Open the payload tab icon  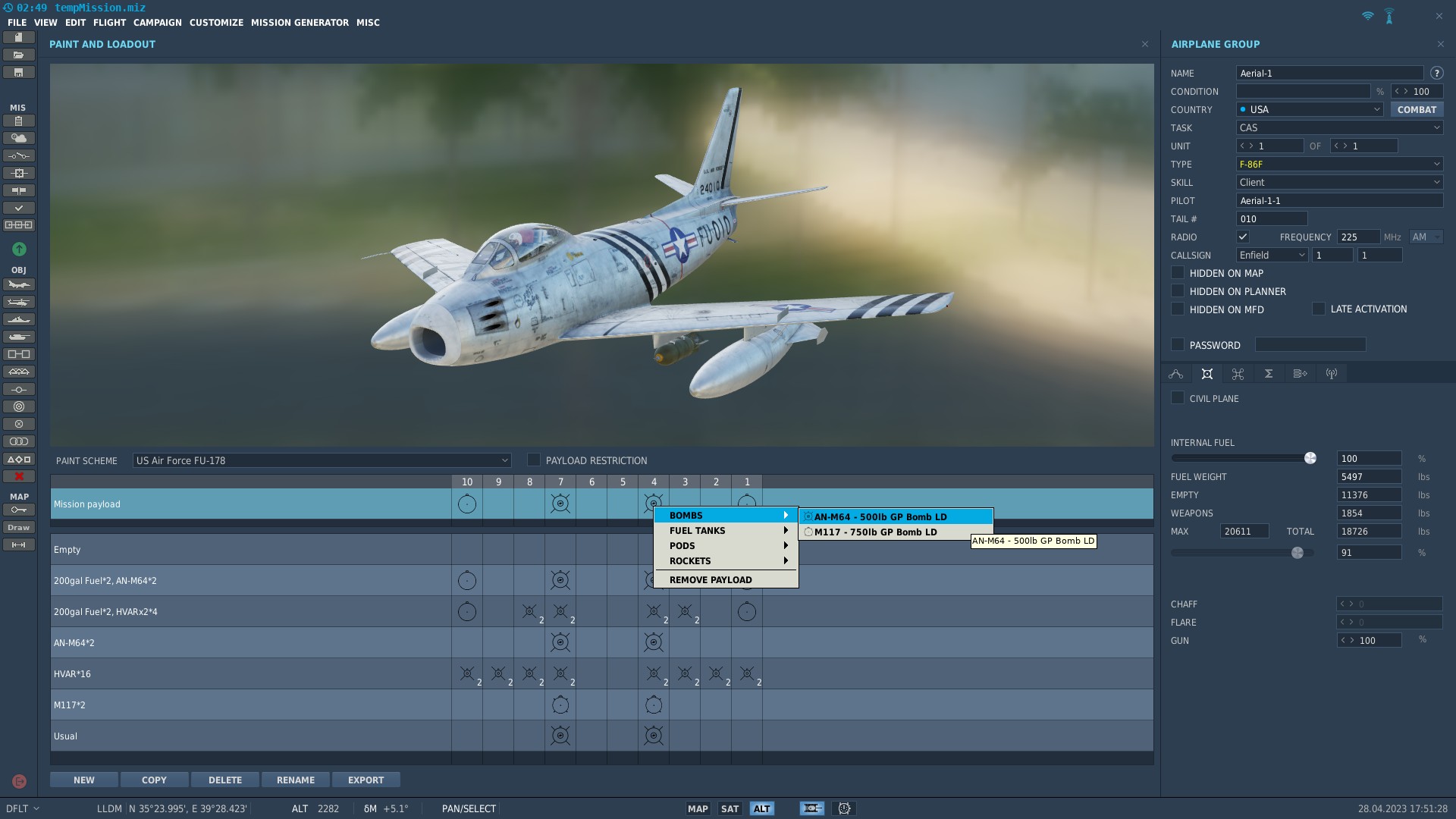[x=1207, y=374]
